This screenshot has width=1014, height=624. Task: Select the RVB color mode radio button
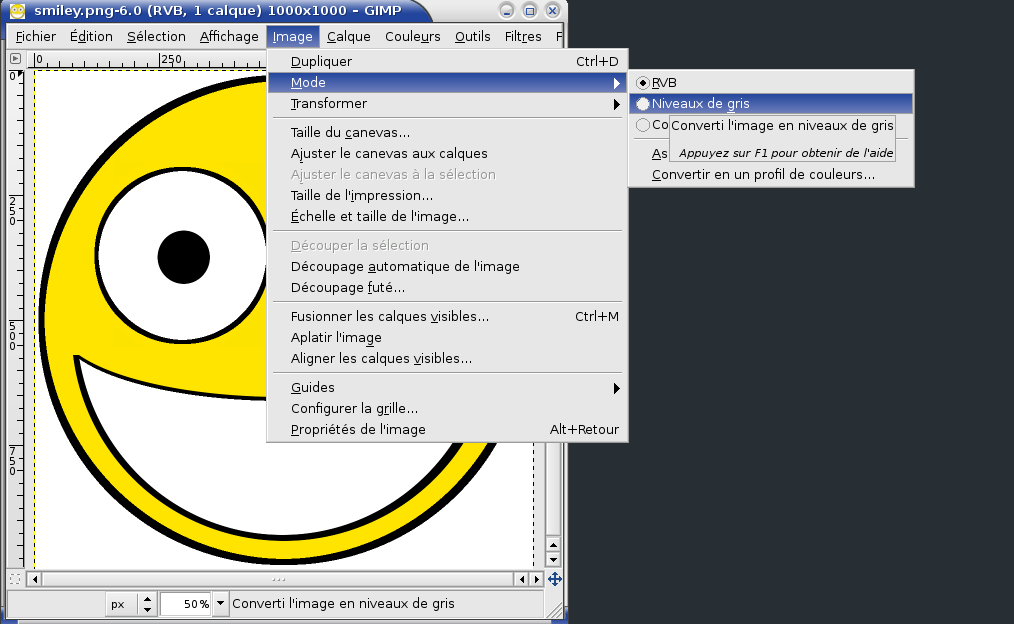pyautogui.click(x=643, y=83)
